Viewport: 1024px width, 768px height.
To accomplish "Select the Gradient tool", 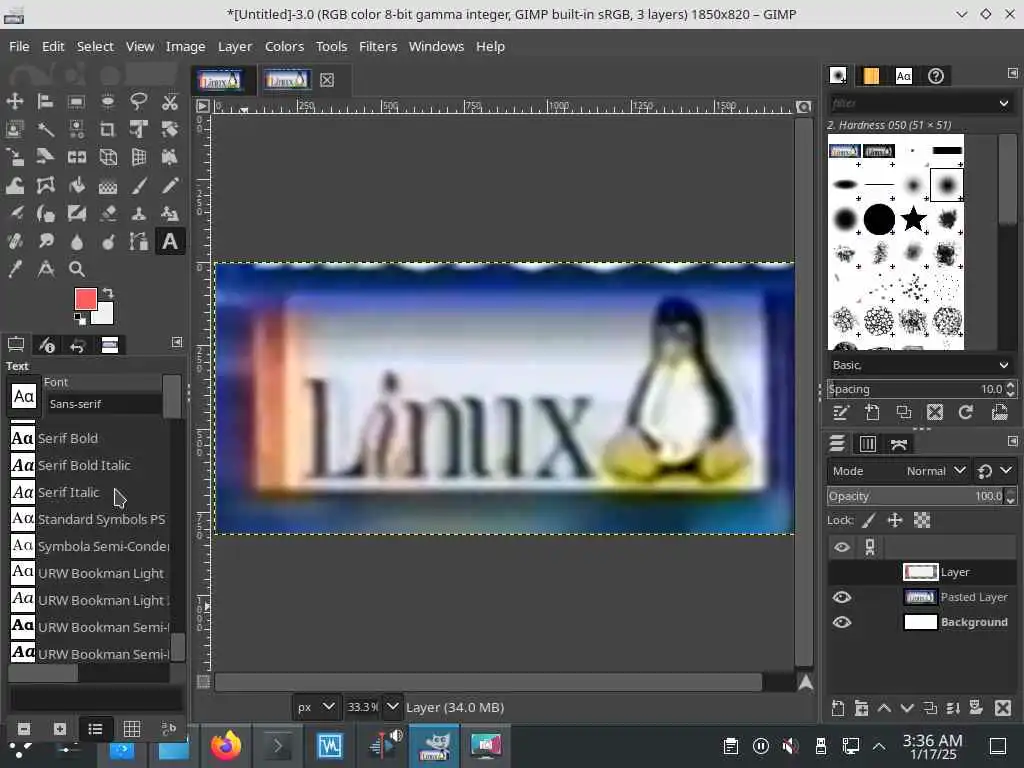I will (x=108, y=186).
